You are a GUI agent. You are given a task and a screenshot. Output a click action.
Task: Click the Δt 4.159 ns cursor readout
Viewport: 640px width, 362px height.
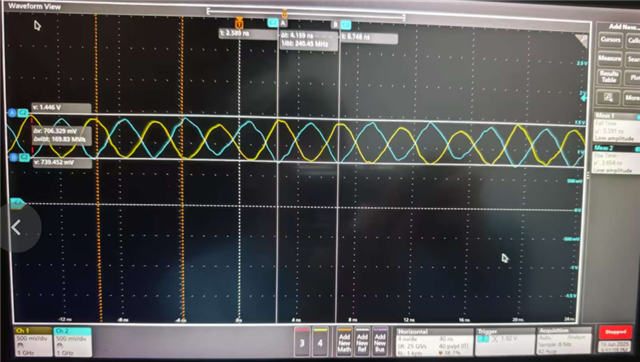309,40
